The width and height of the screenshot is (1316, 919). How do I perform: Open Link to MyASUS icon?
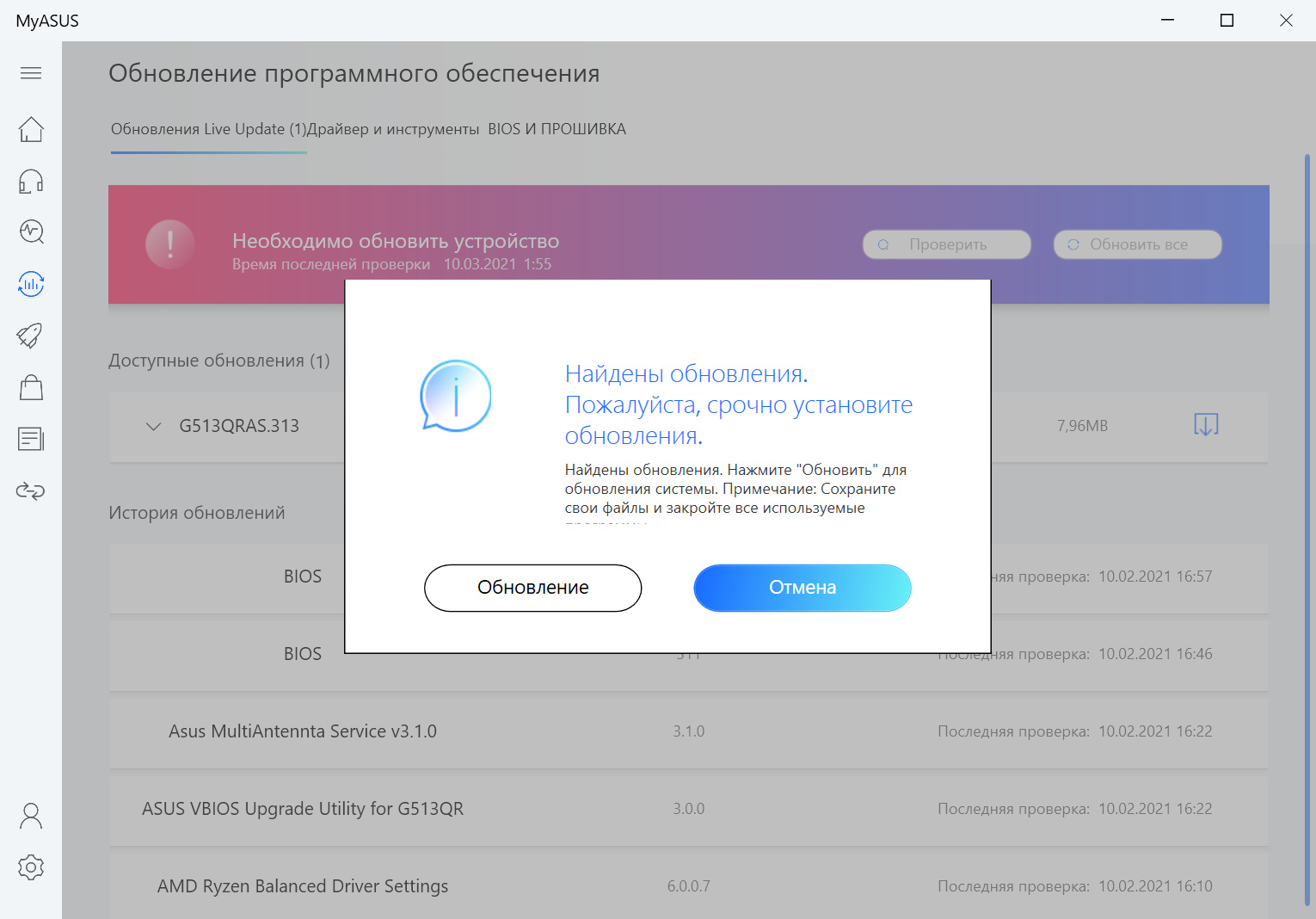[31, 491]
